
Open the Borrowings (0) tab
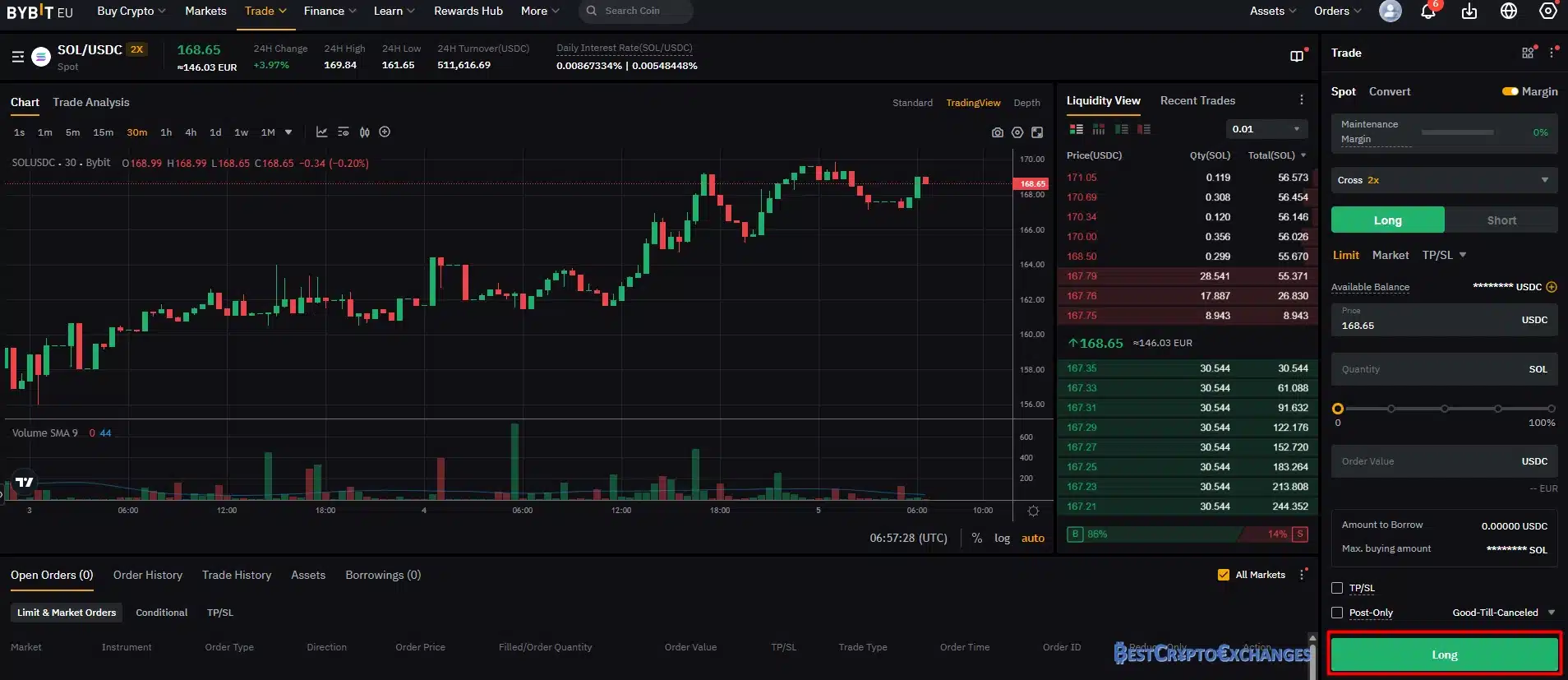383,575
